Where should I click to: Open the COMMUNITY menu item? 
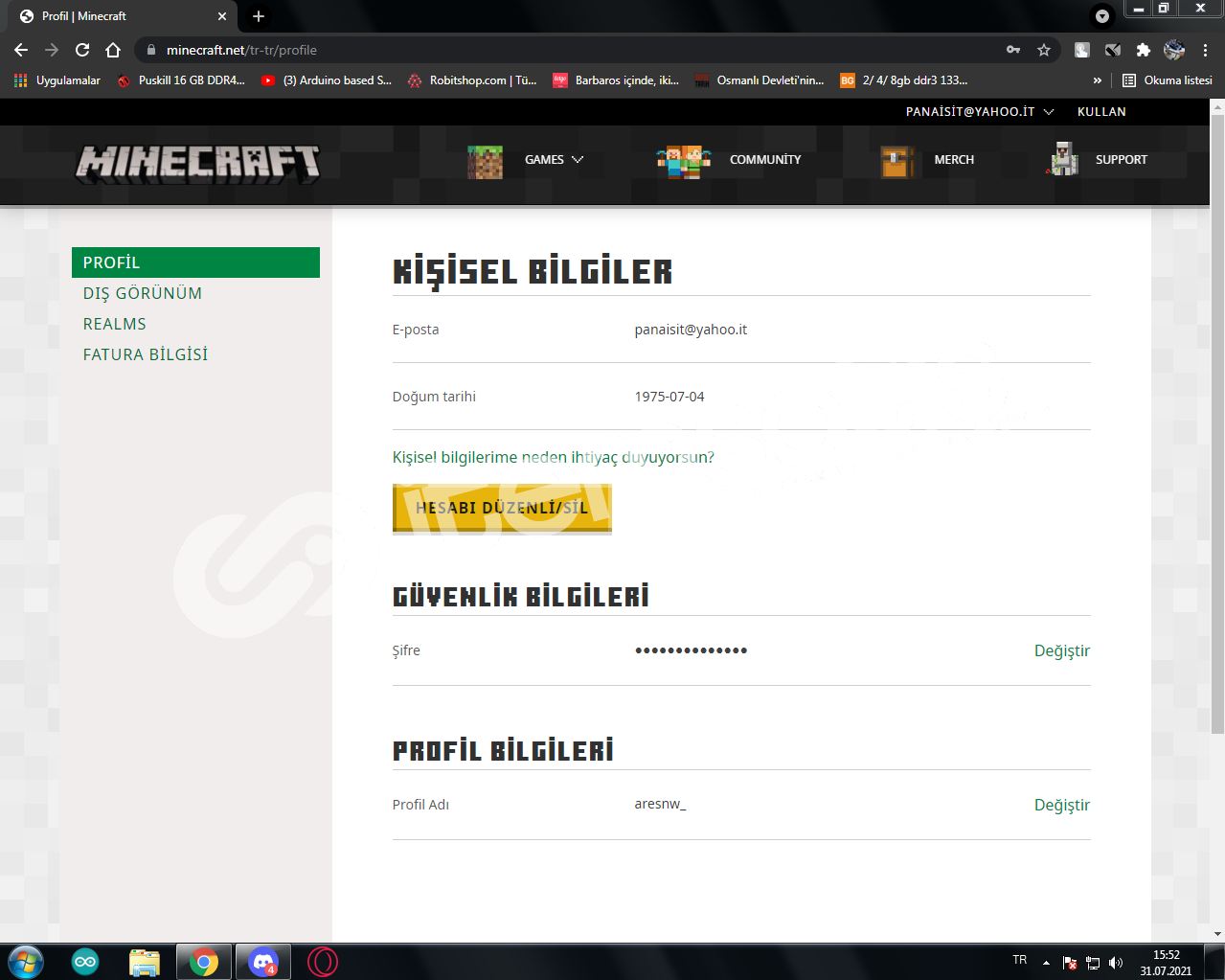(x=765, y=160)
